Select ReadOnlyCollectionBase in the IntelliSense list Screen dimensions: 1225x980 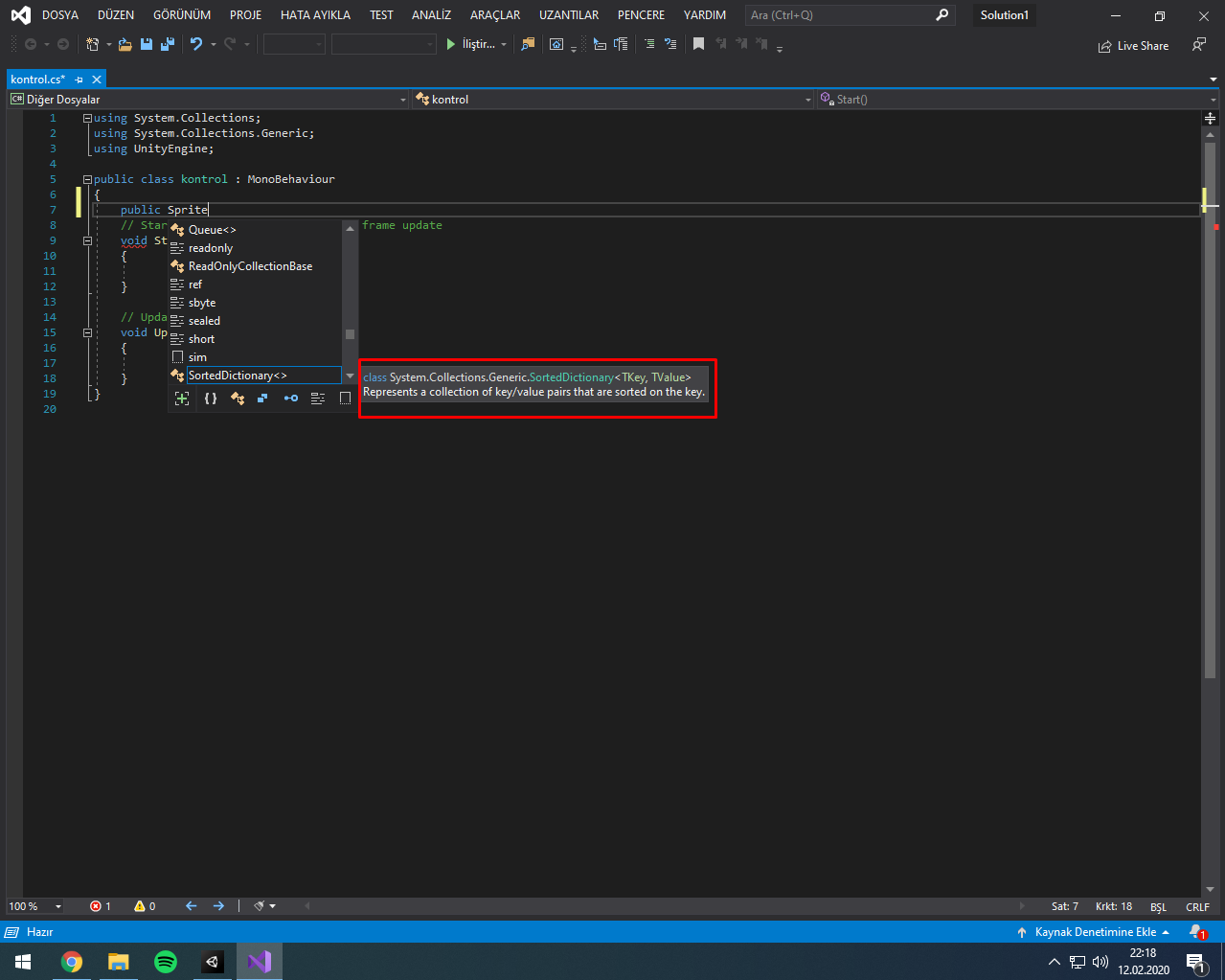(x=255, y=266)
